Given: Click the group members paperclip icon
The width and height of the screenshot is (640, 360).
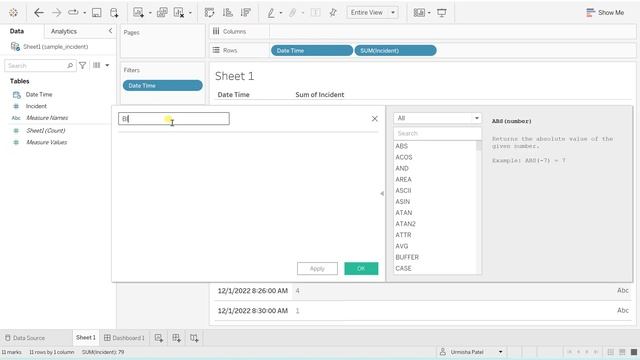Looking at the screenshot, I should click(293, 13).
